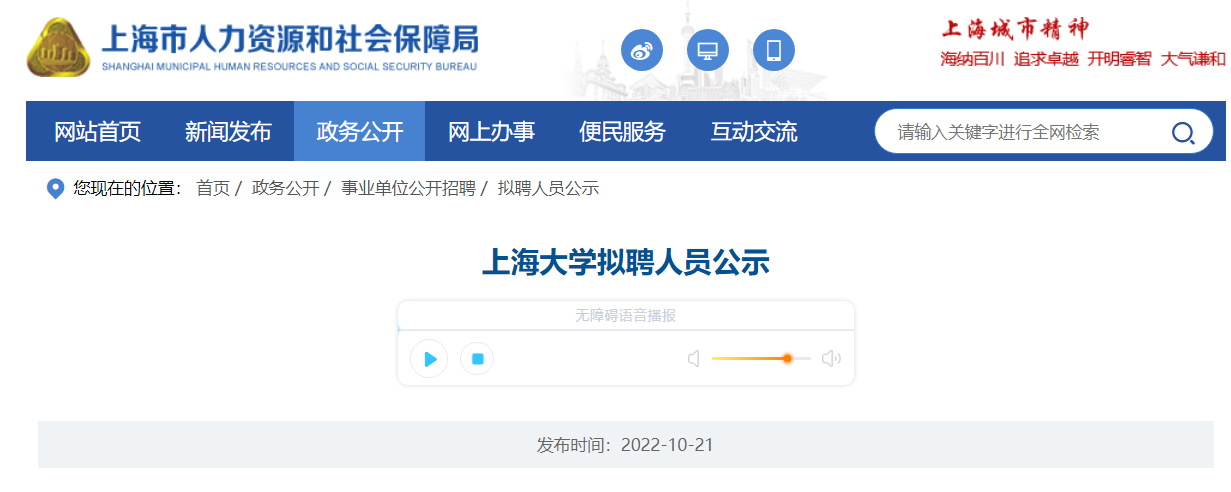
Task: Click the 海纳百川 slogan text
Action: [x=972, y=59]
